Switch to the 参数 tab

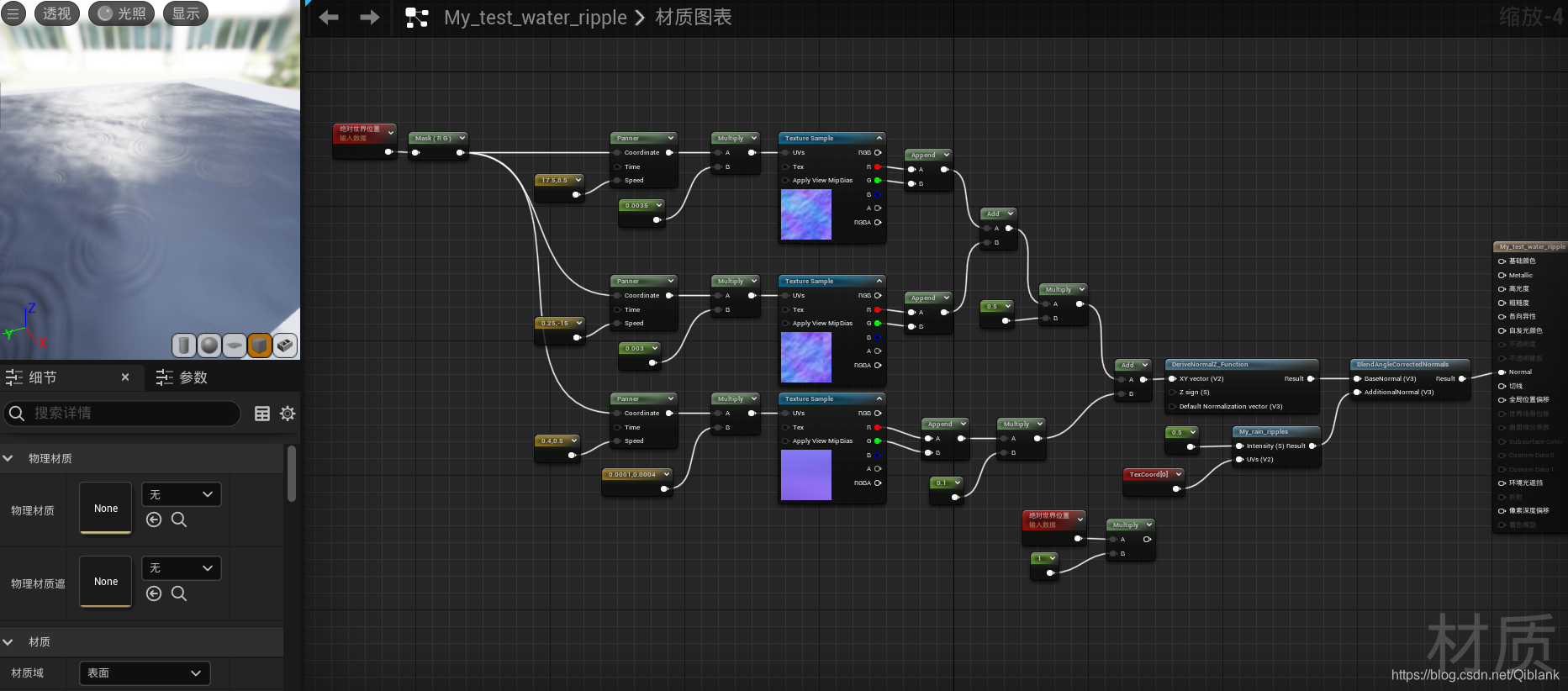tap(182, 377)
